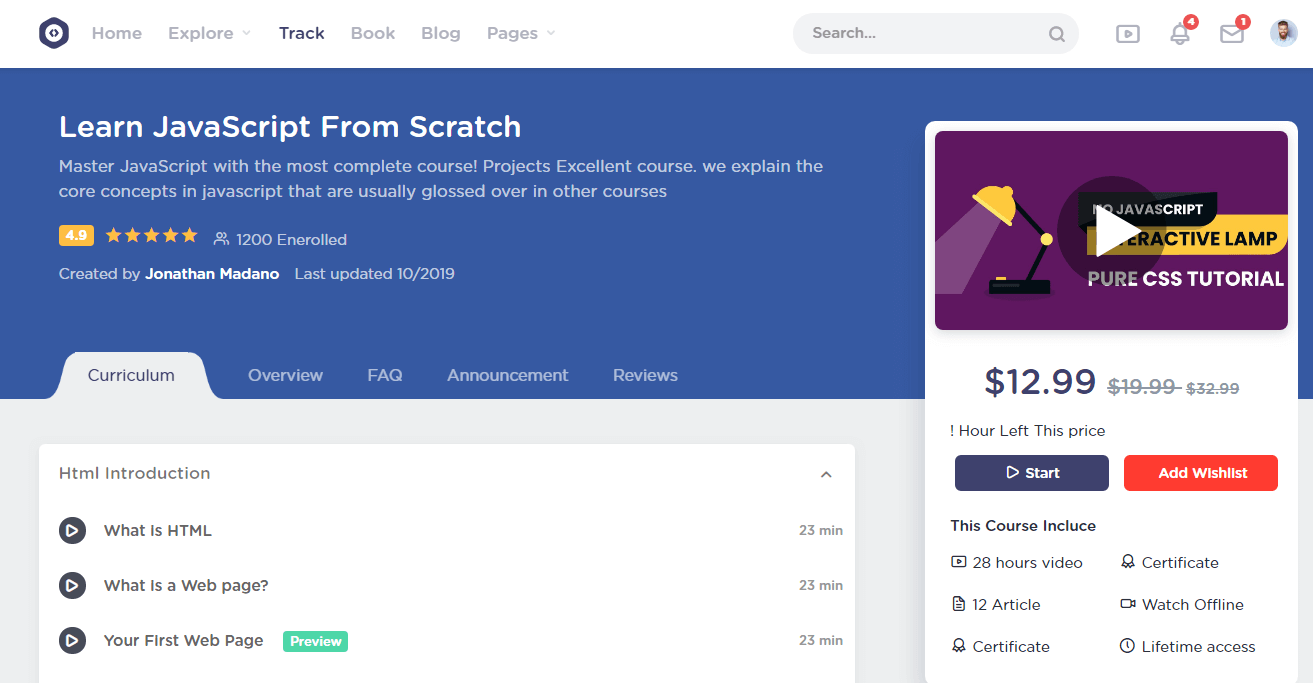The image size is (1313, 683).
Task: Open the user profile avatar
Action: (x=1284, y=33)
